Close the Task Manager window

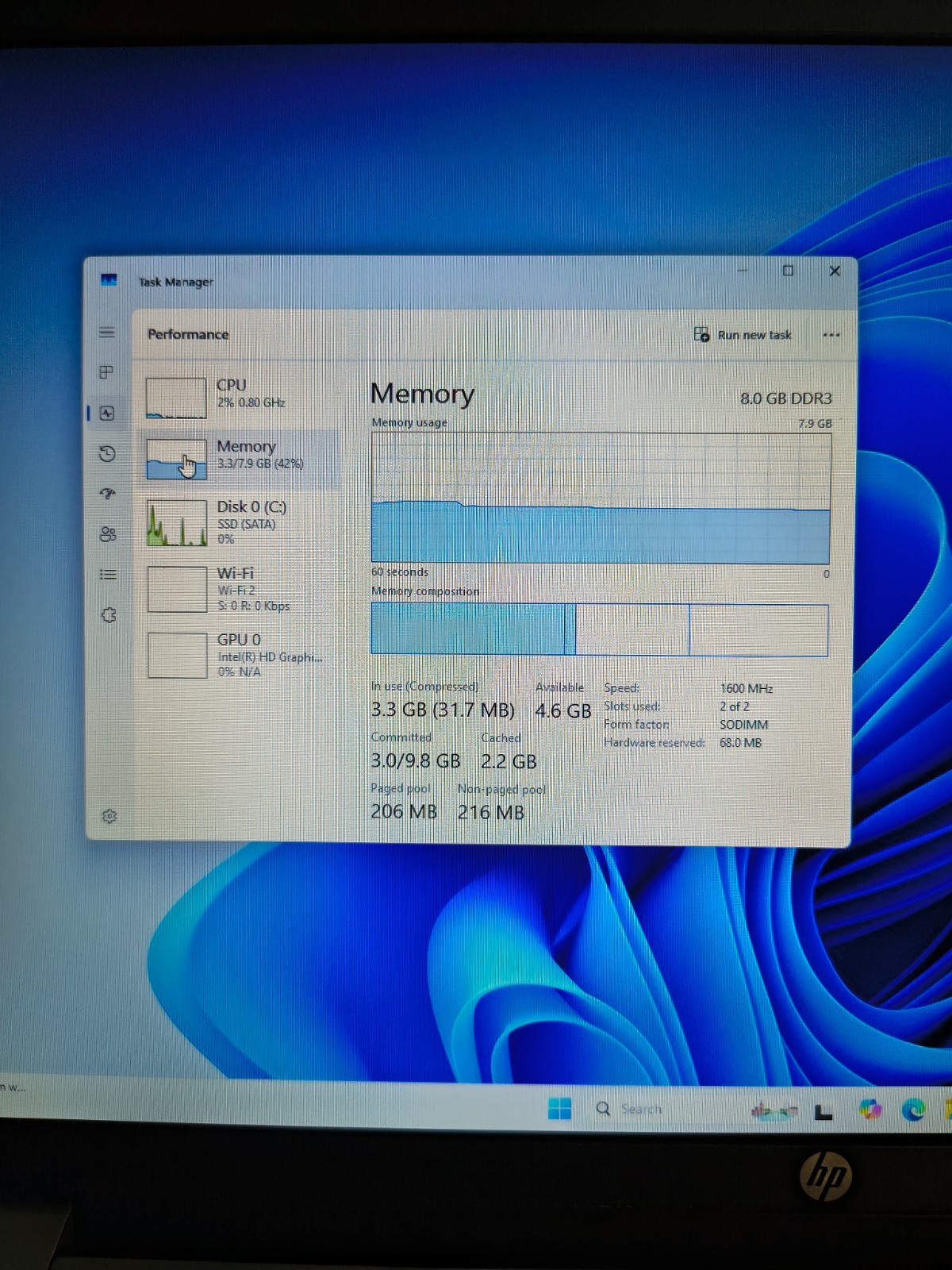coord(835,271)
